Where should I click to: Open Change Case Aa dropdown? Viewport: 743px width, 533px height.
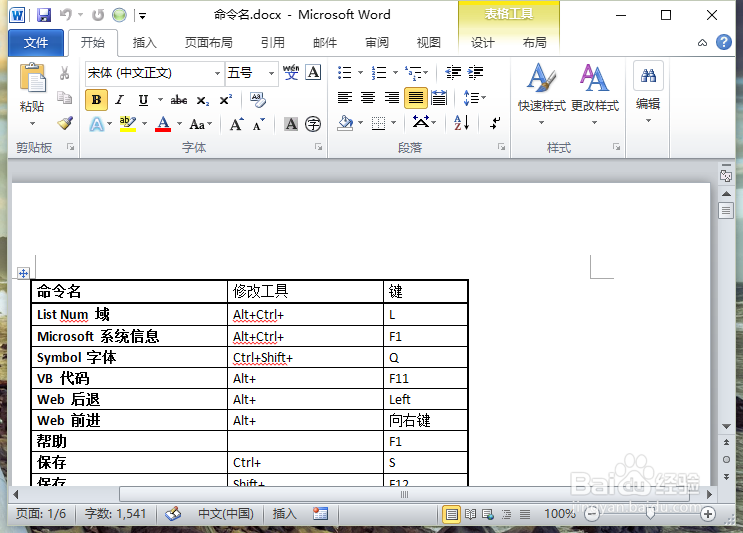pos(200,124)
